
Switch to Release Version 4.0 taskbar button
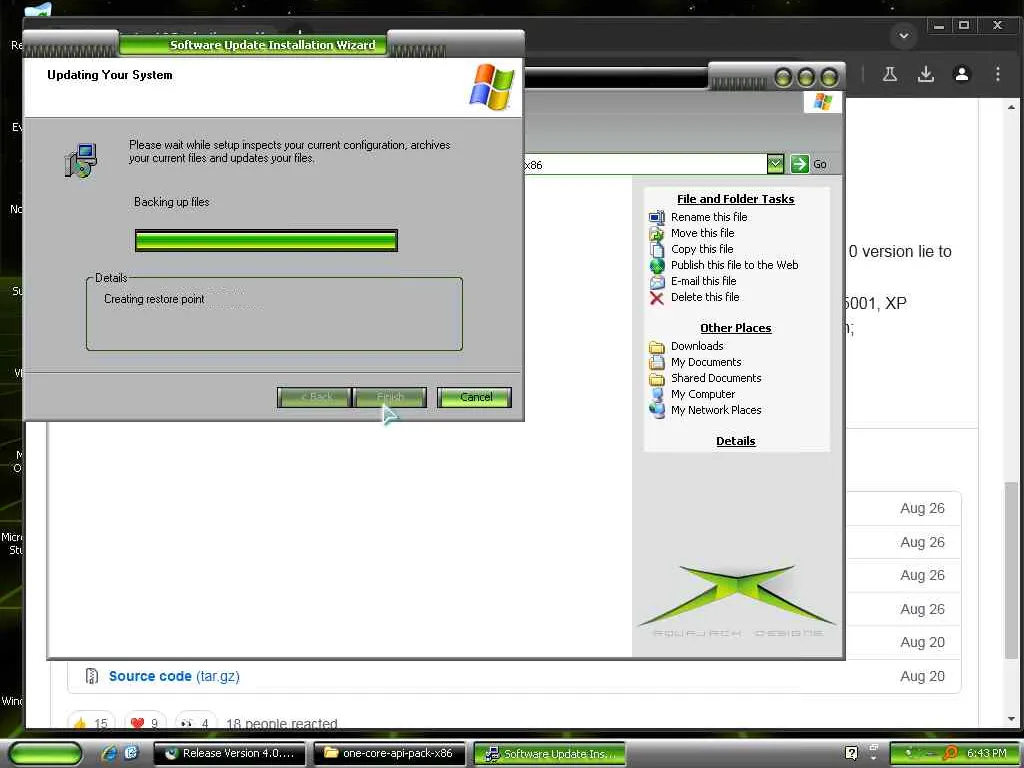coord(230,754)
